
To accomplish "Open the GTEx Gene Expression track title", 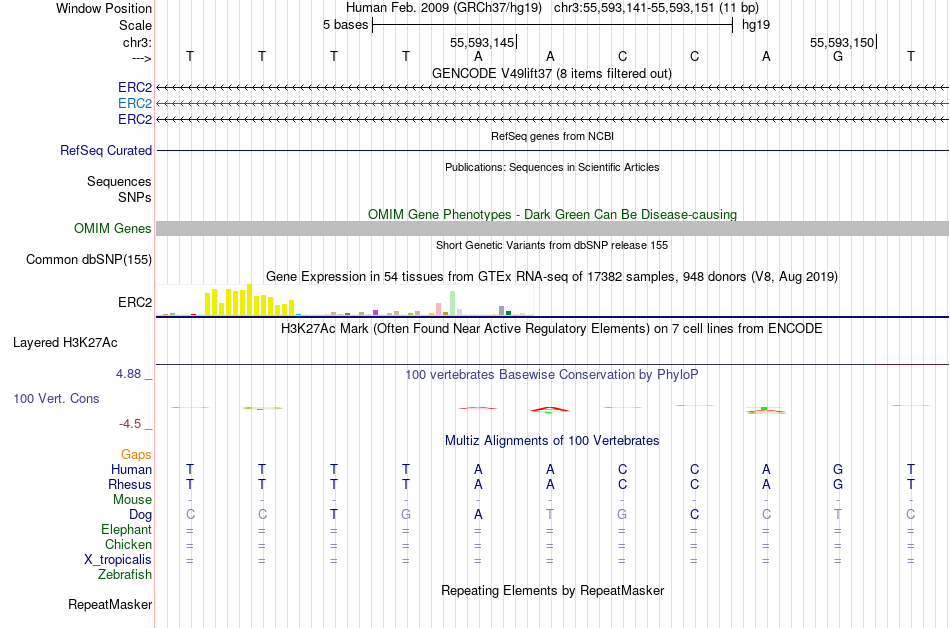I will (552, 277).
